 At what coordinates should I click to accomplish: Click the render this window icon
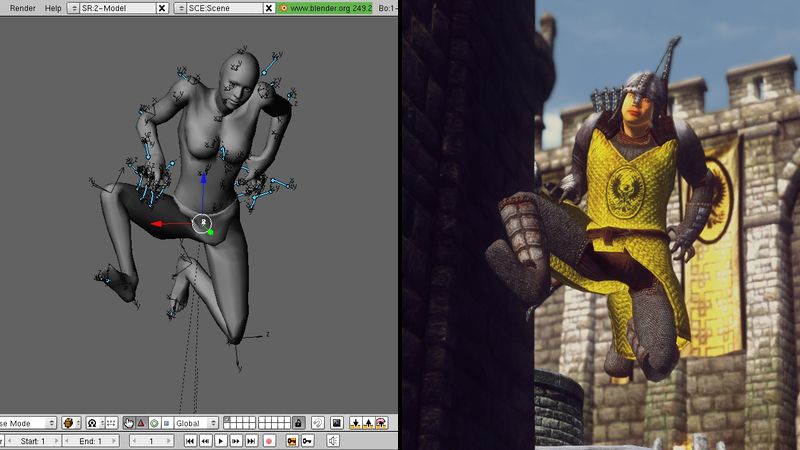(x=337, y=423)
